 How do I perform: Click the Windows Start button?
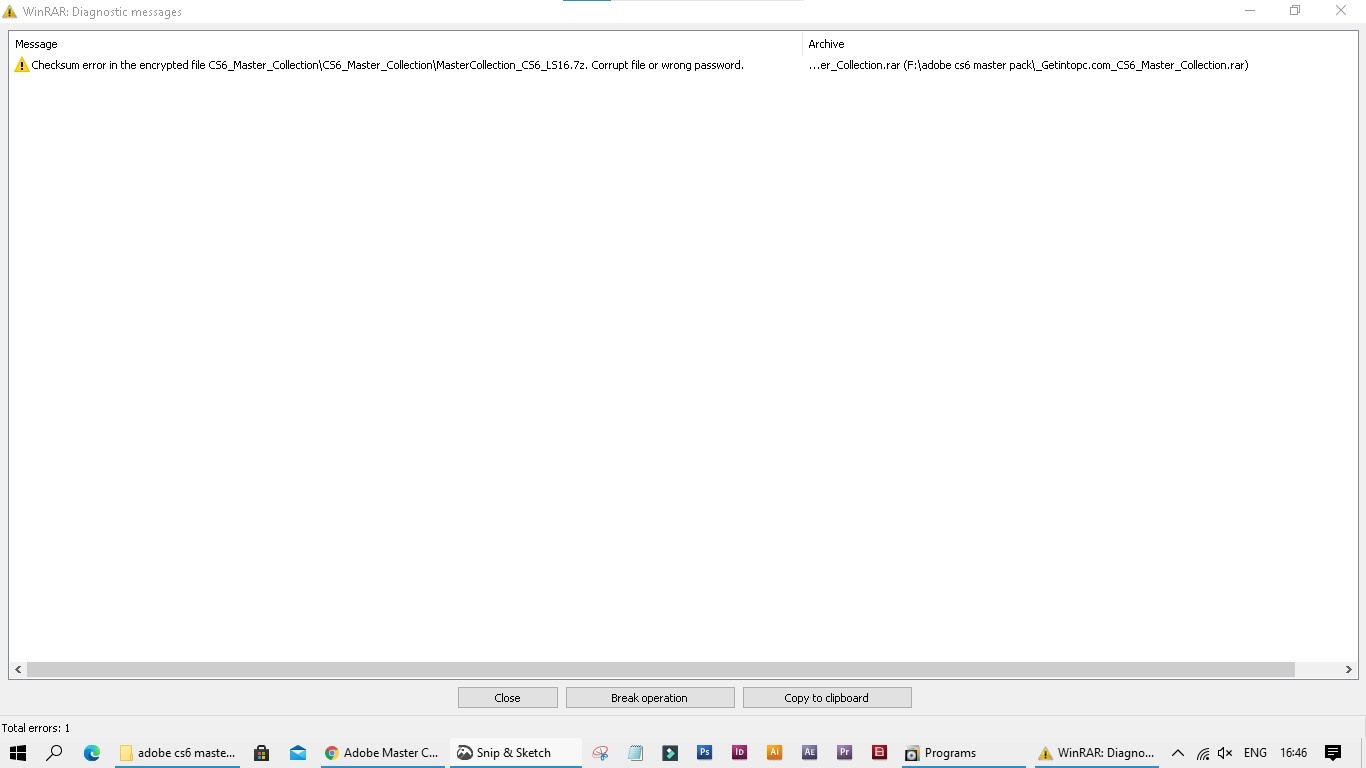(18, 753)
